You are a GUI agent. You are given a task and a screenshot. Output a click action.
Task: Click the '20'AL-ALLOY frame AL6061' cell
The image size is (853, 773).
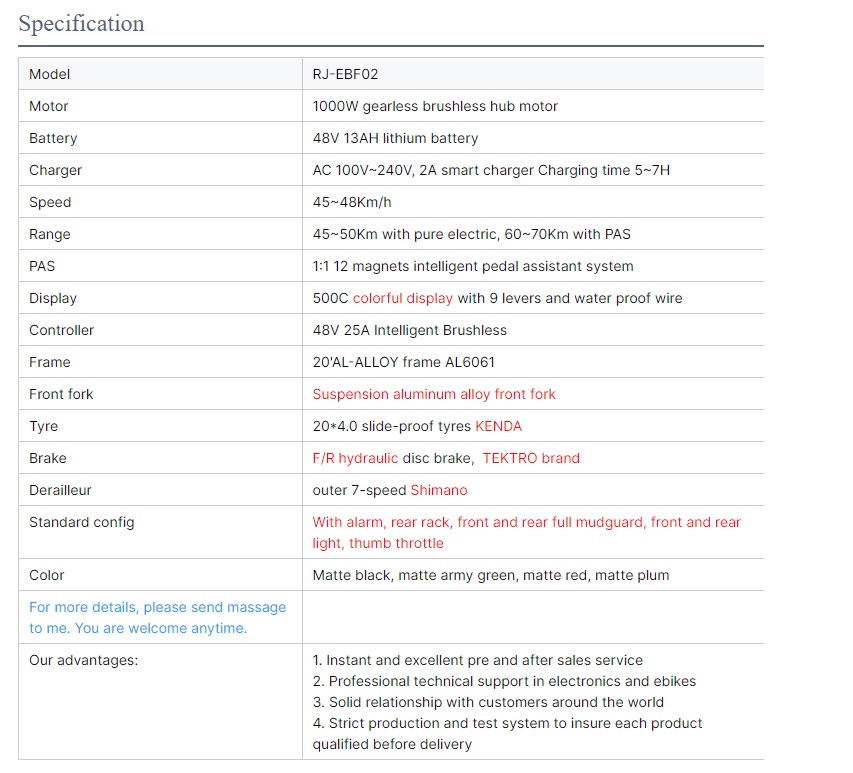tap(403, 362)
